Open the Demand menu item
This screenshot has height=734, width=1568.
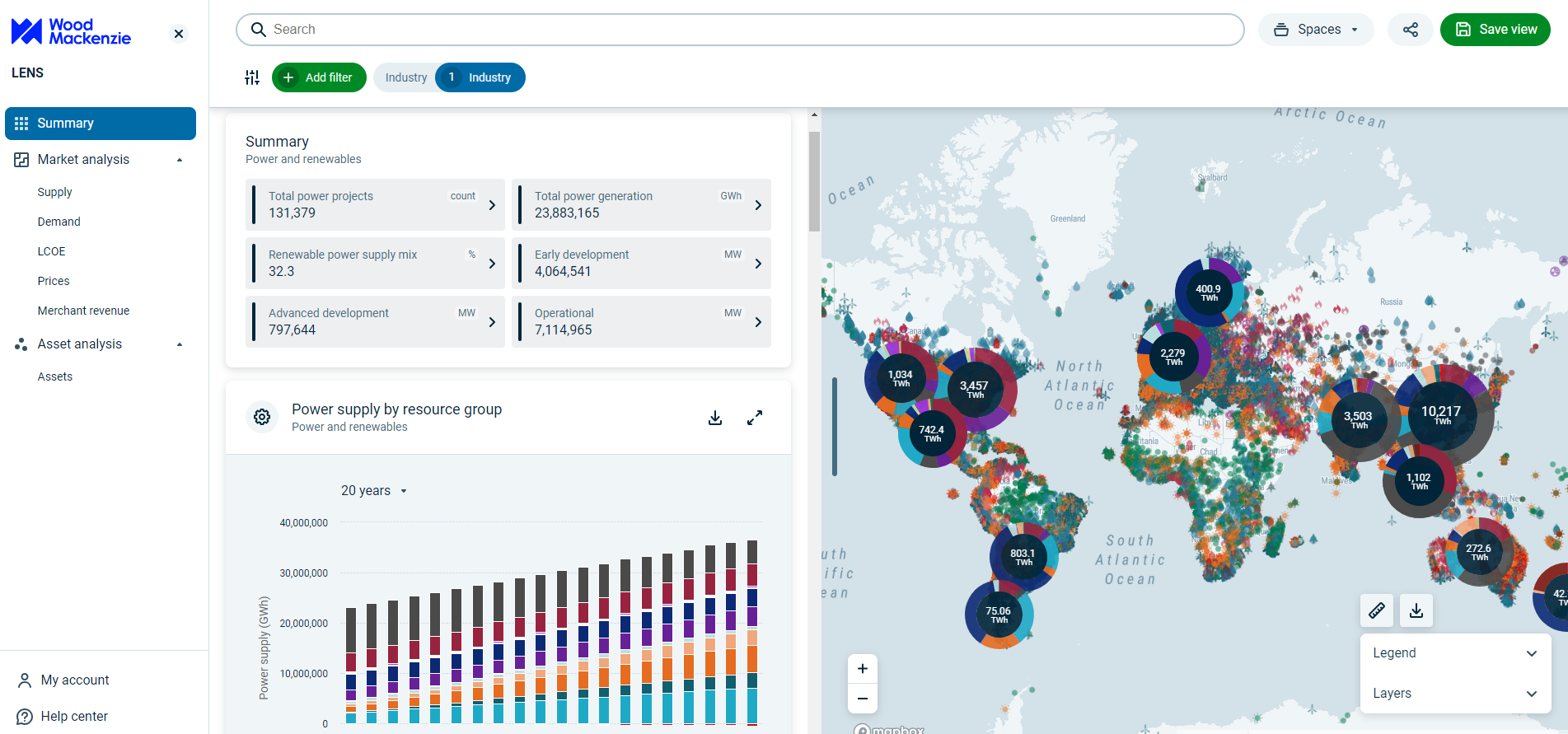59,222
